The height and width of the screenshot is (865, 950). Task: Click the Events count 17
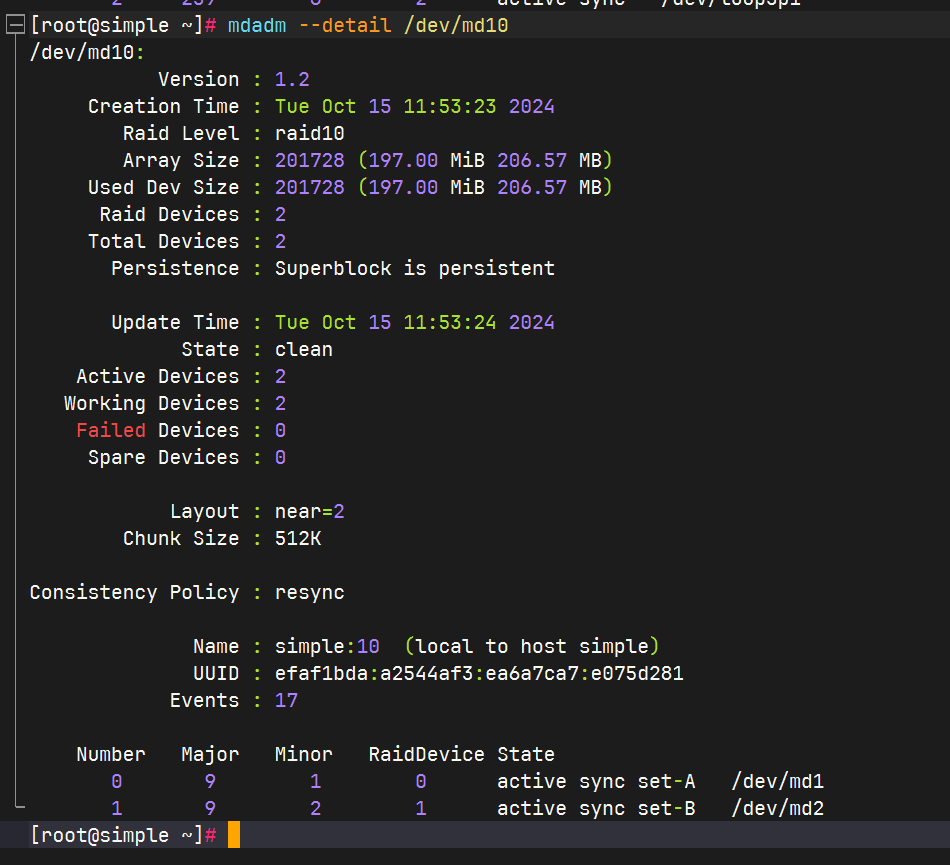(x=286, y=700)
